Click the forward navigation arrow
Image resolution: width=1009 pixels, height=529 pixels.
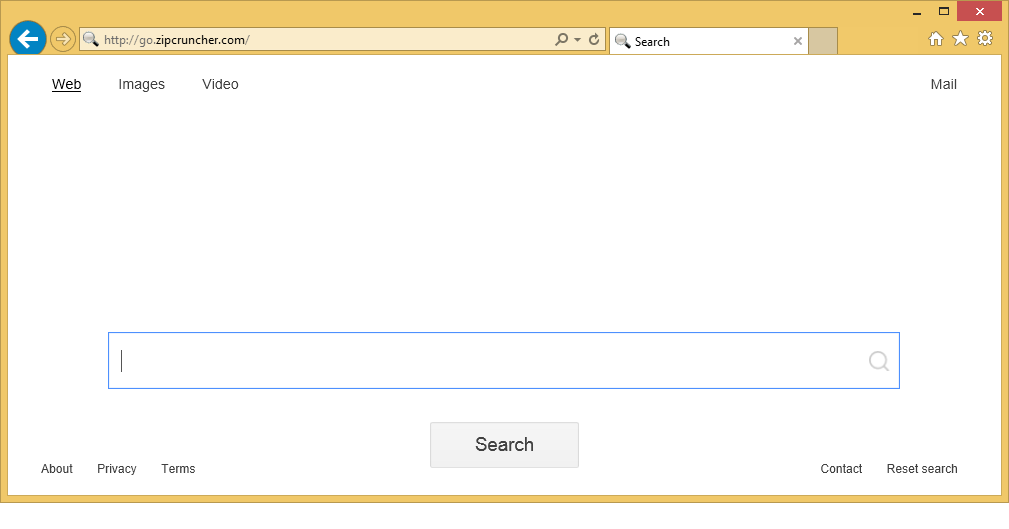click(x=62, y=39)
